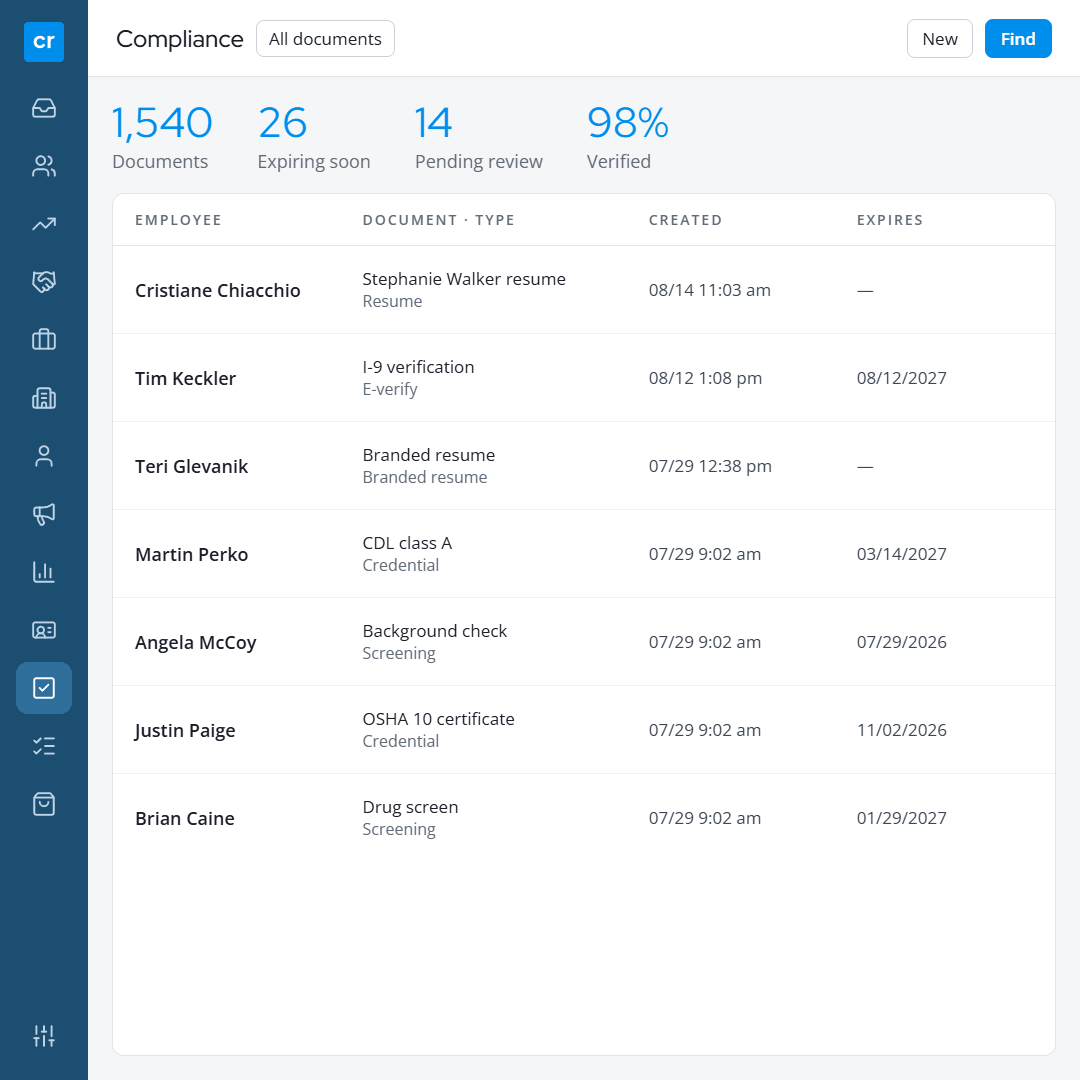Click the Created column header
Viewport: 1080px width, 1080px height.
tap(685, 220)
